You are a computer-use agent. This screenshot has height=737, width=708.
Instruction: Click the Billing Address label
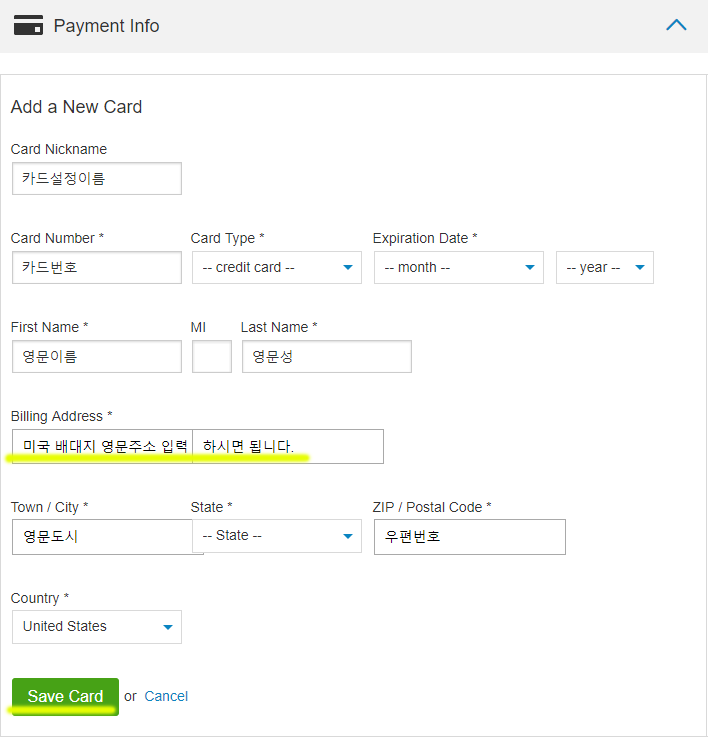[x=62, y=416]
